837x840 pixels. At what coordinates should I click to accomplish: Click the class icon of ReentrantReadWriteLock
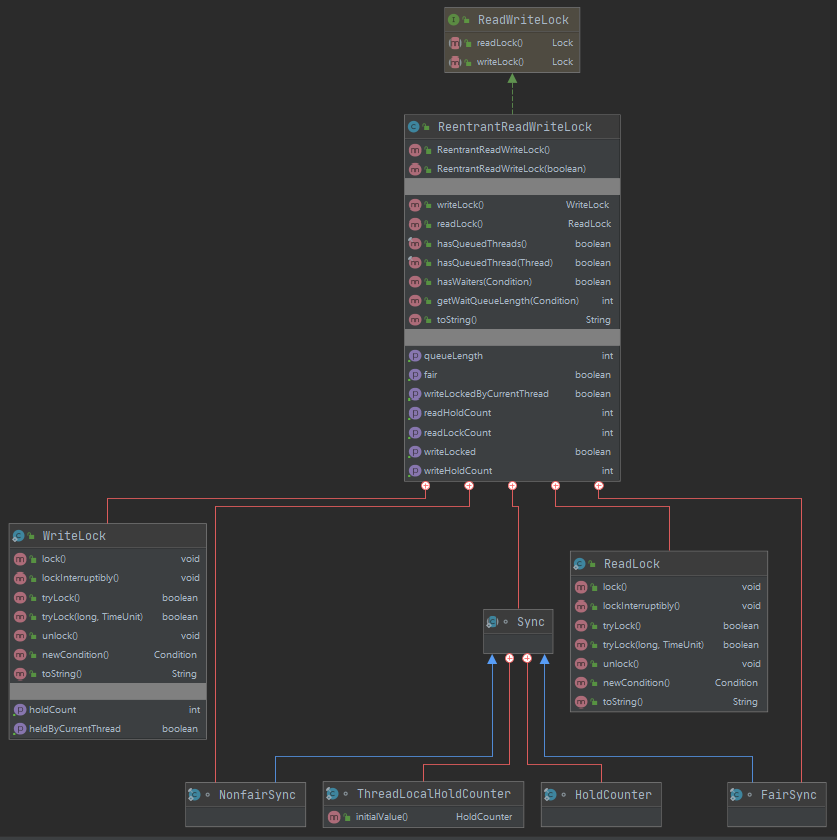pyautogui.click(x=414, y=127)
